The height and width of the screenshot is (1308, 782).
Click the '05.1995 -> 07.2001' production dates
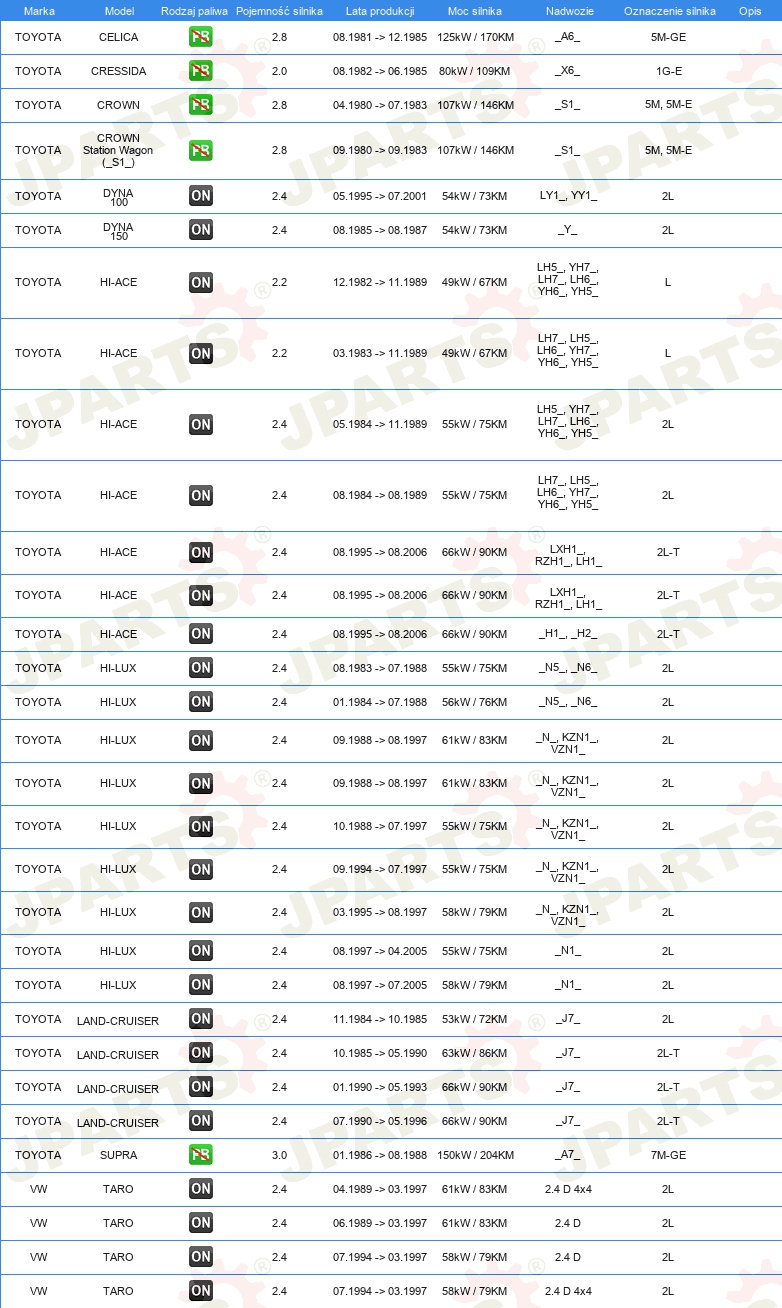click(x=380, y=196)
